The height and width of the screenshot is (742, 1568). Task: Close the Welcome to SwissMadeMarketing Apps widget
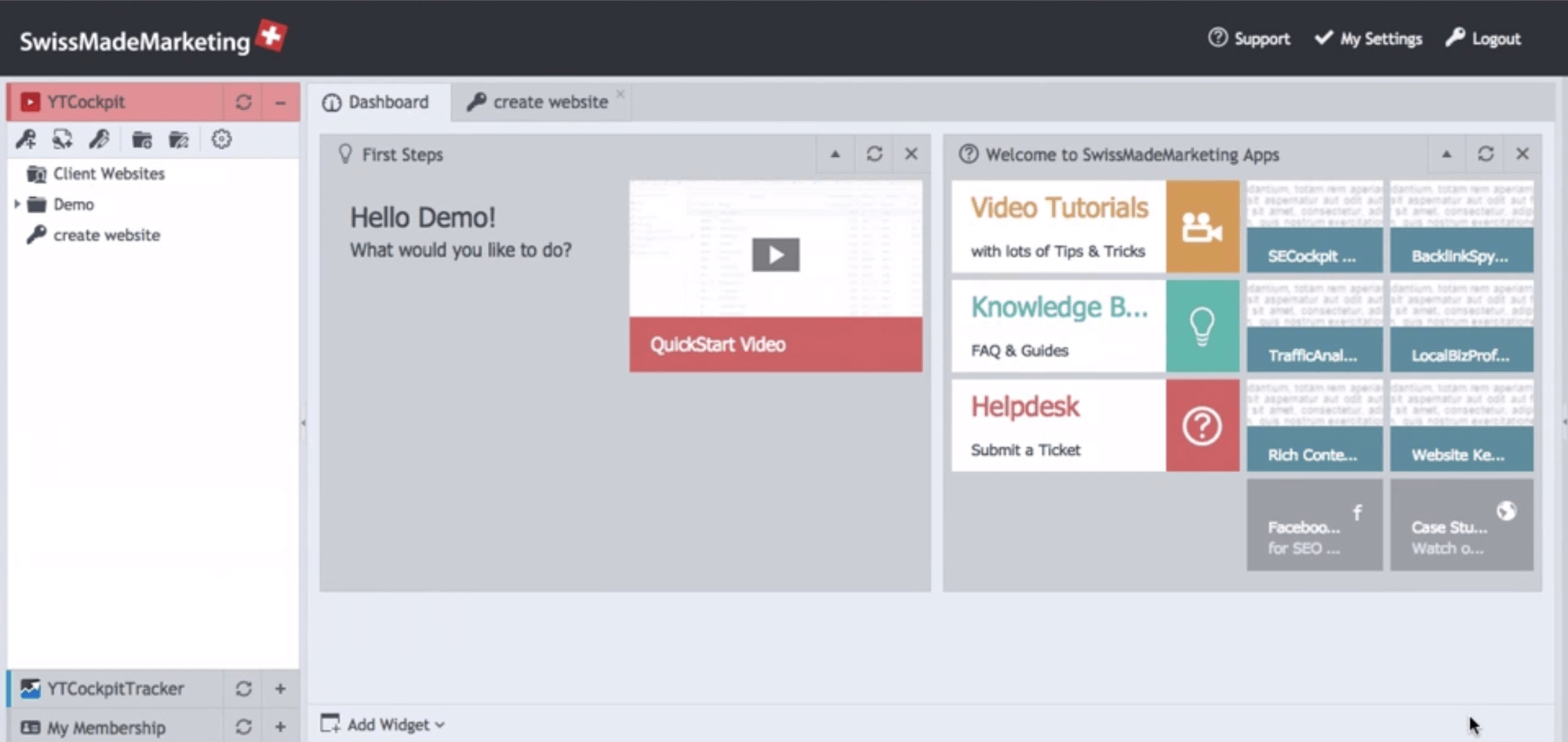point(1523,154)
